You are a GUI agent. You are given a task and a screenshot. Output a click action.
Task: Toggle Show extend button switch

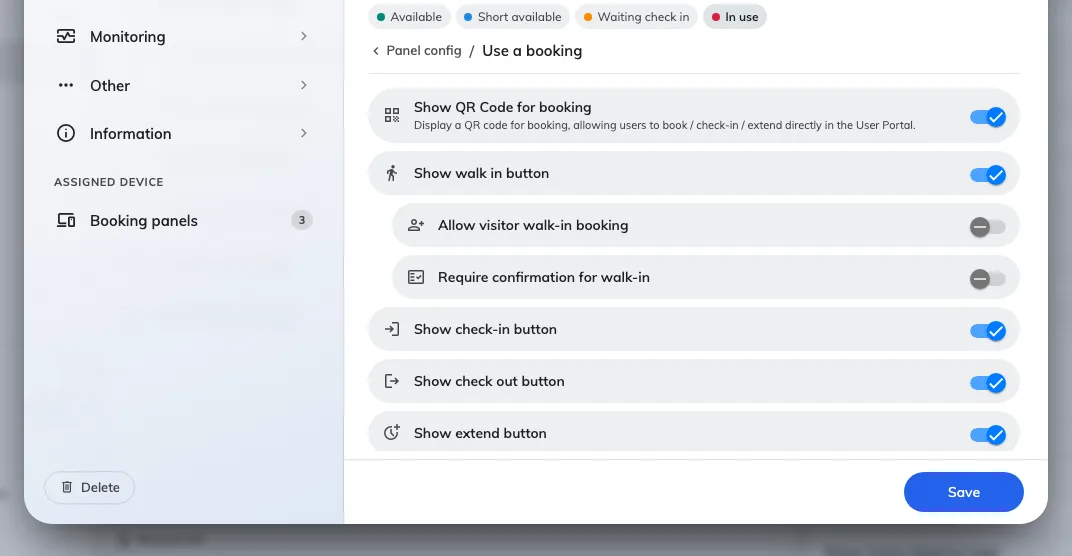(x=988, y=434)
